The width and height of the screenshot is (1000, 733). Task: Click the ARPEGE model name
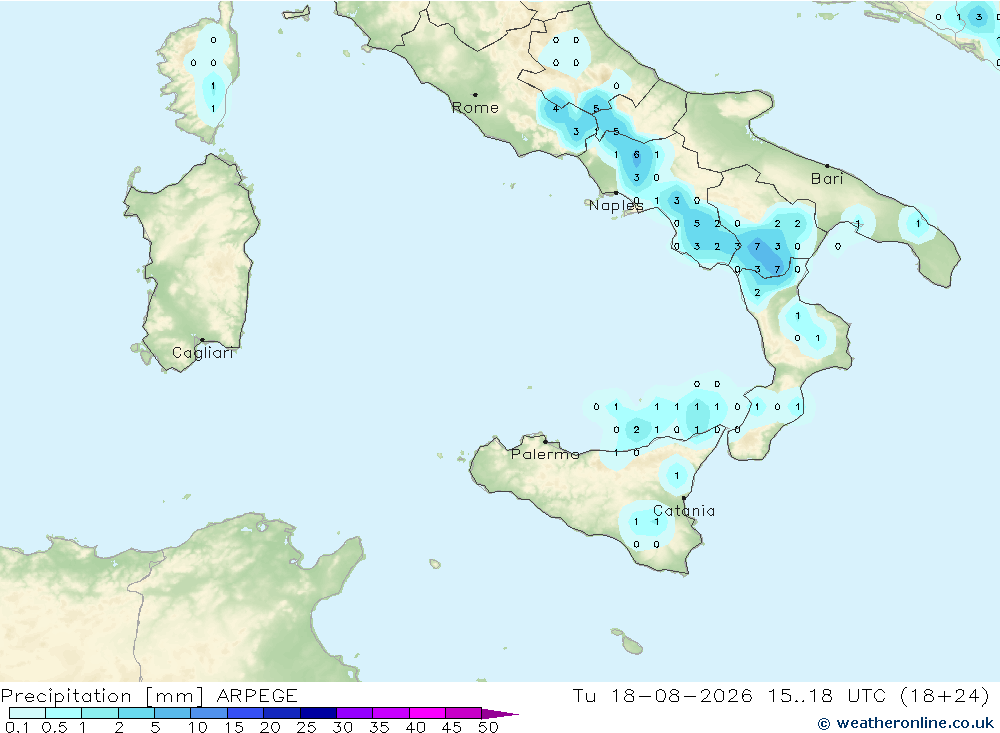click(x=257, y=696)
